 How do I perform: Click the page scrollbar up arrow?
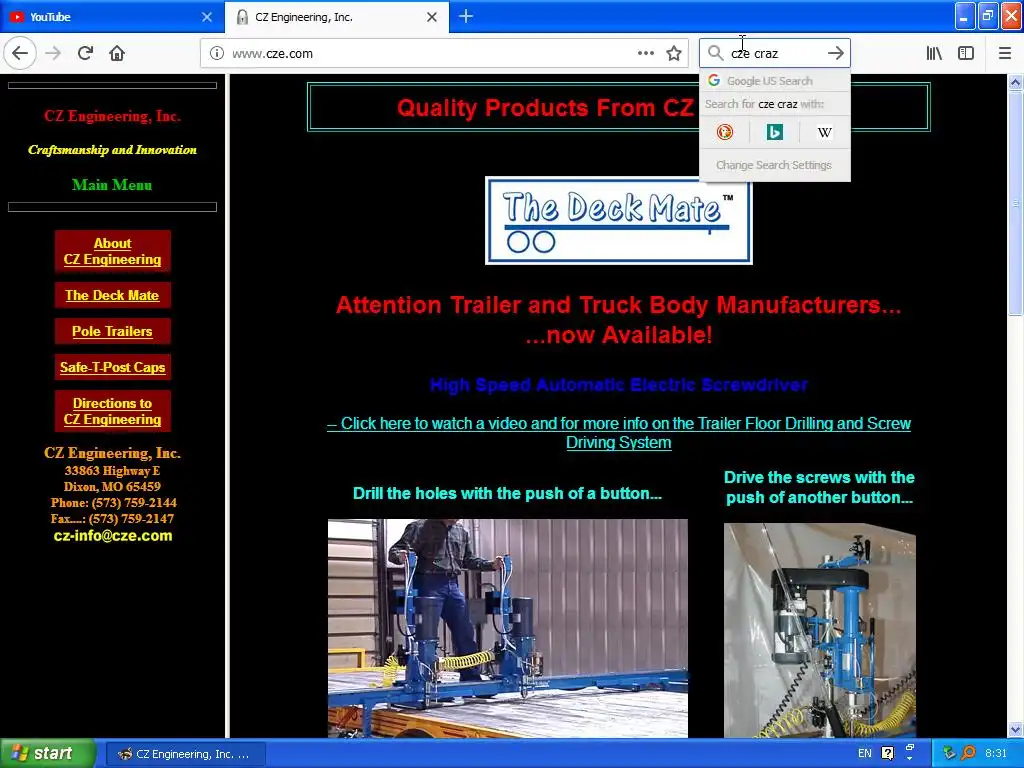(x=1016, y=82)
